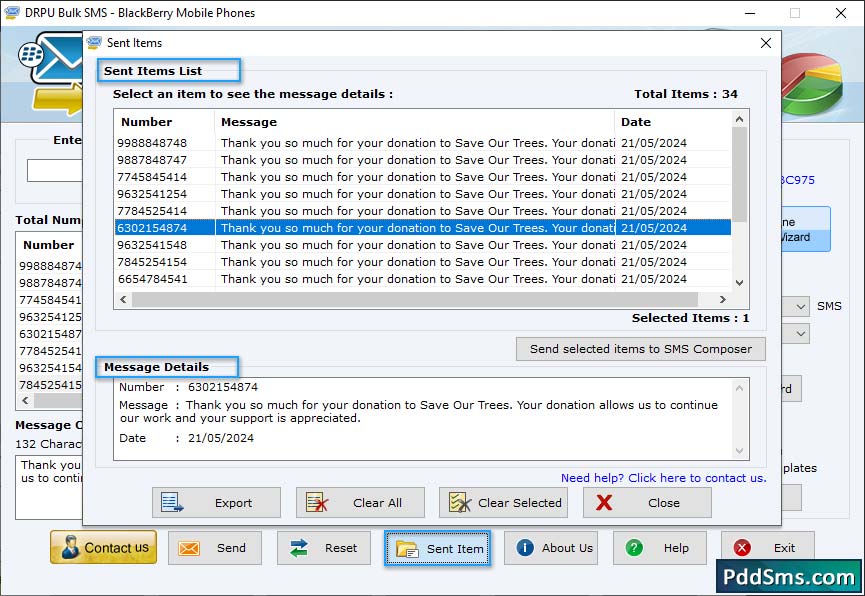
Task: Click the Message Details heading
Action: [156, 367]
